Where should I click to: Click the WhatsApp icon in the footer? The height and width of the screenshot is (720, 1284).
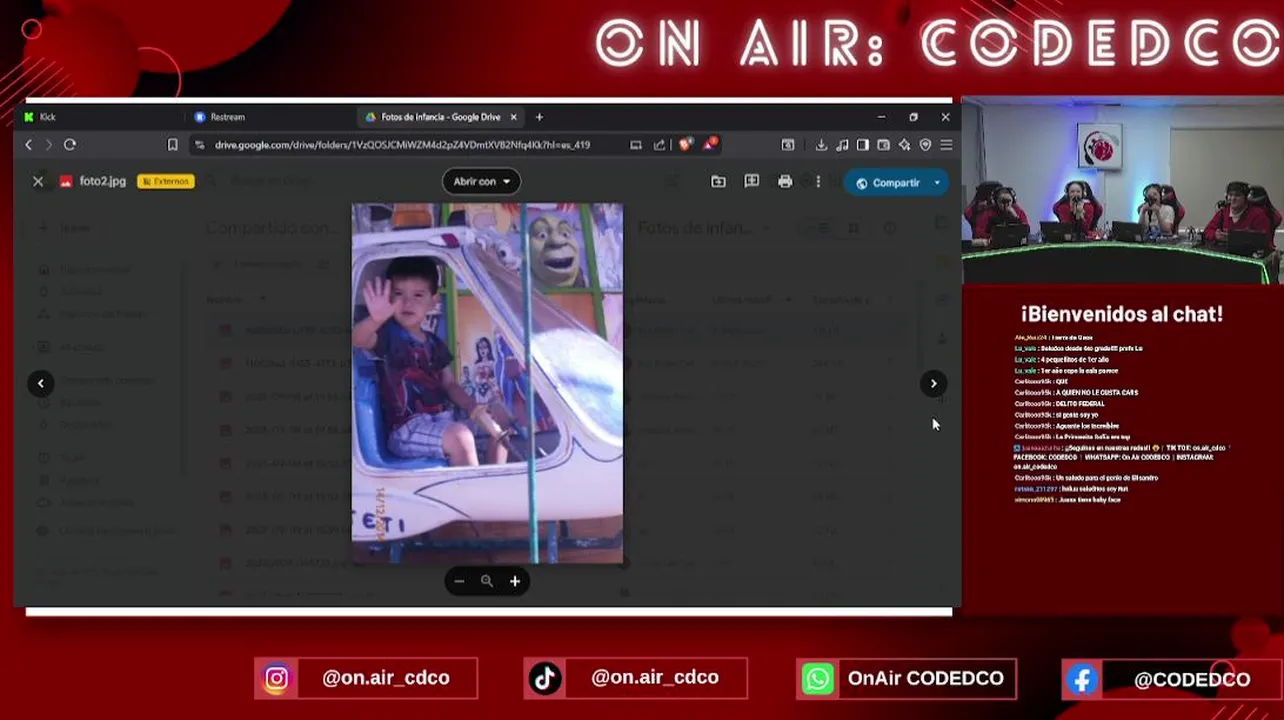817,679
